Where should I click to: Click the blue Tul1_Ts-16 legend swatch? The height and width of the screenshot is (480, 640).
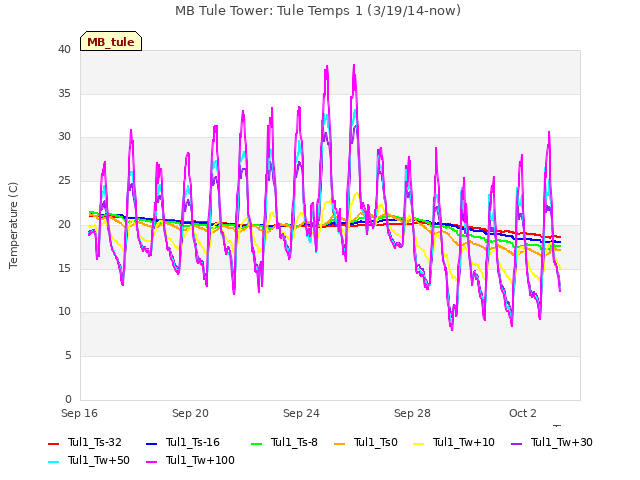(x=151, y=444)
